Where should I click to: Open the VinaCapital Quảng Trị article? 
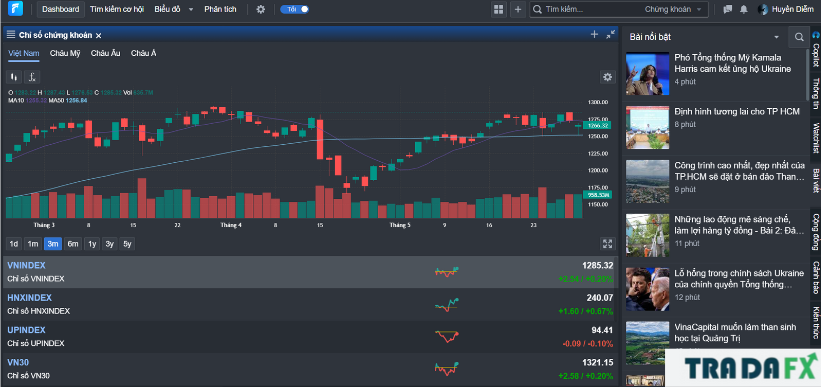pos(736,333)
